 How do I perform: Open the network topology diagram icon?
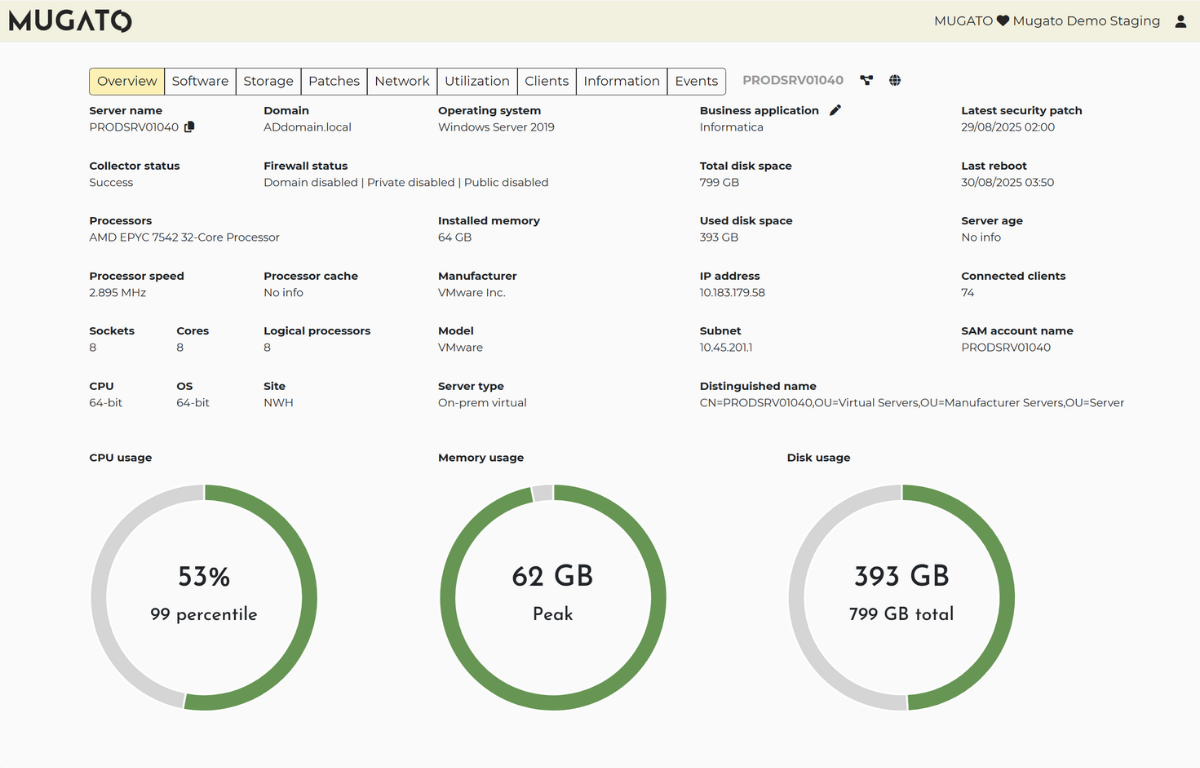(x=866, y=81)
